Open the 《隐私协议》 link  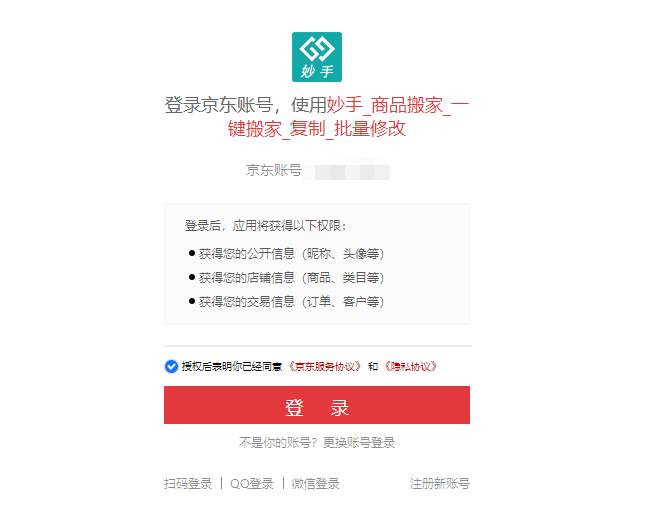click(x=409, y=367)
